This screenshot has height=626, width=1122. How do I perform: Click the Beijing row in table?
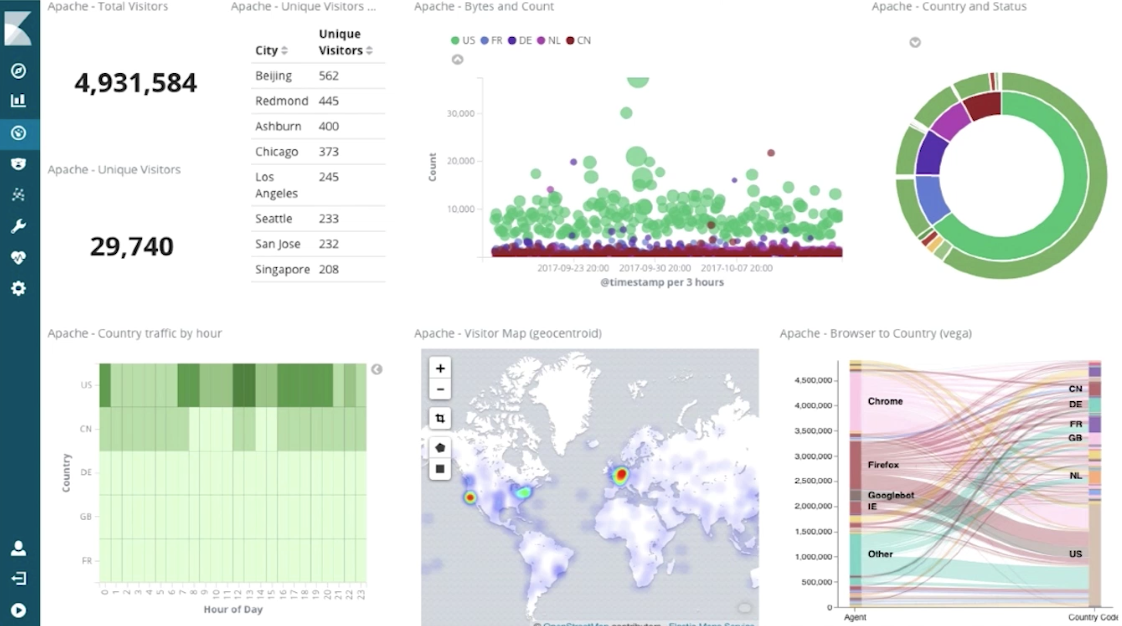pos(318,76)
